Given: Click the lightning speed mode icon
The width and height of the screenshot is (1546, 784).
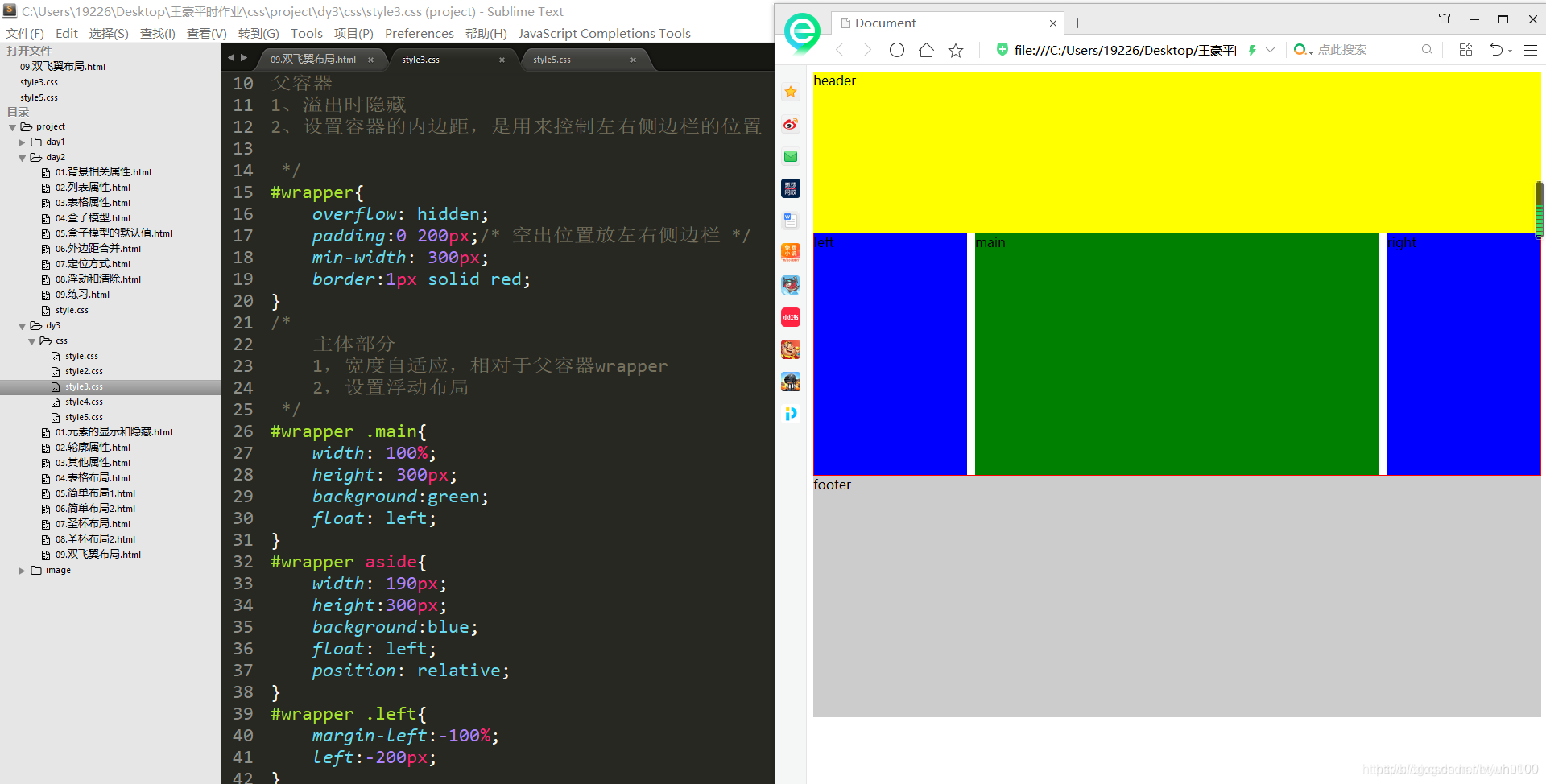Looking at the screenshot, I should click(1252, 50).
